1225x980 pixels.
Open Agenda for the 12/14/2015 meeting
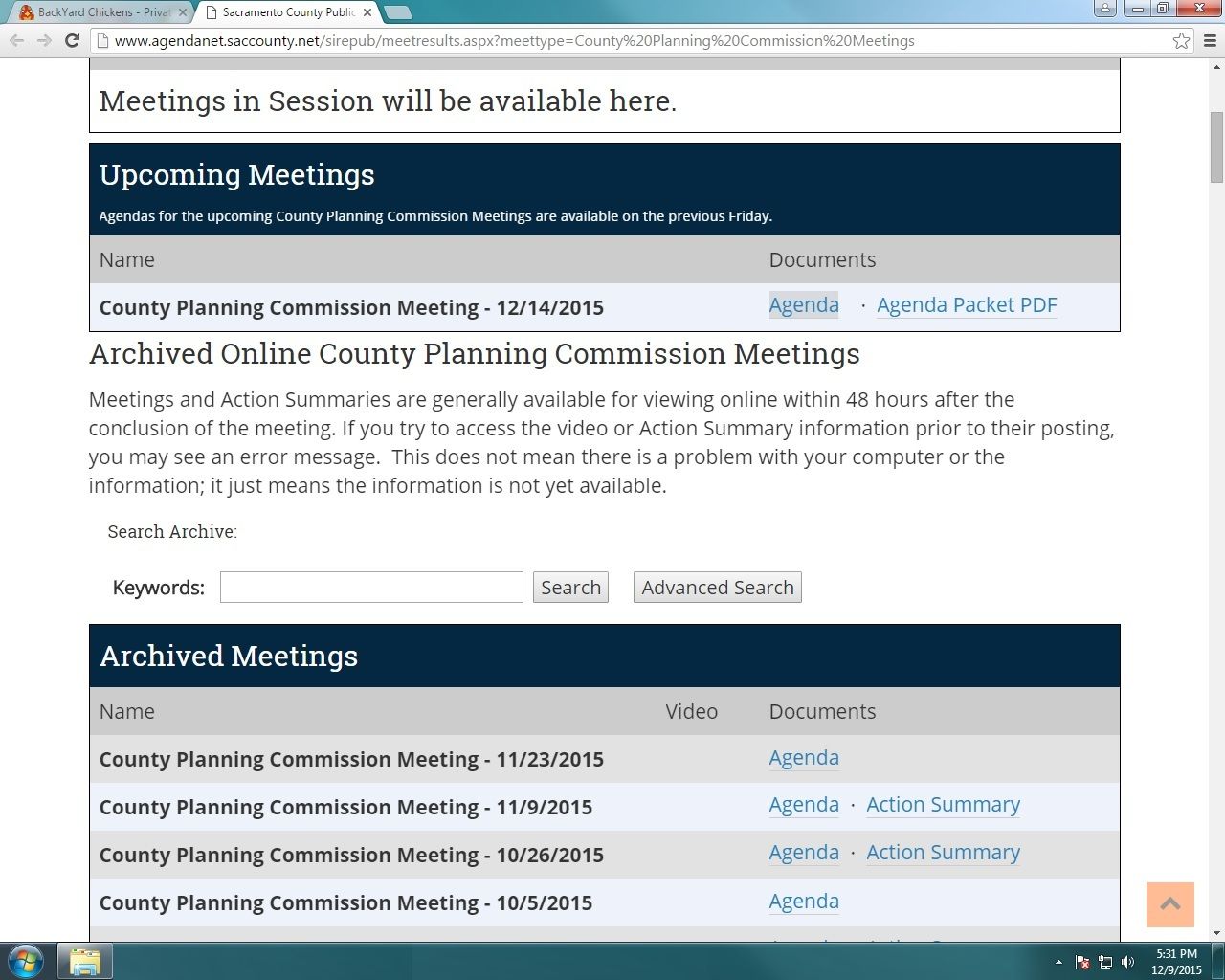804,305
